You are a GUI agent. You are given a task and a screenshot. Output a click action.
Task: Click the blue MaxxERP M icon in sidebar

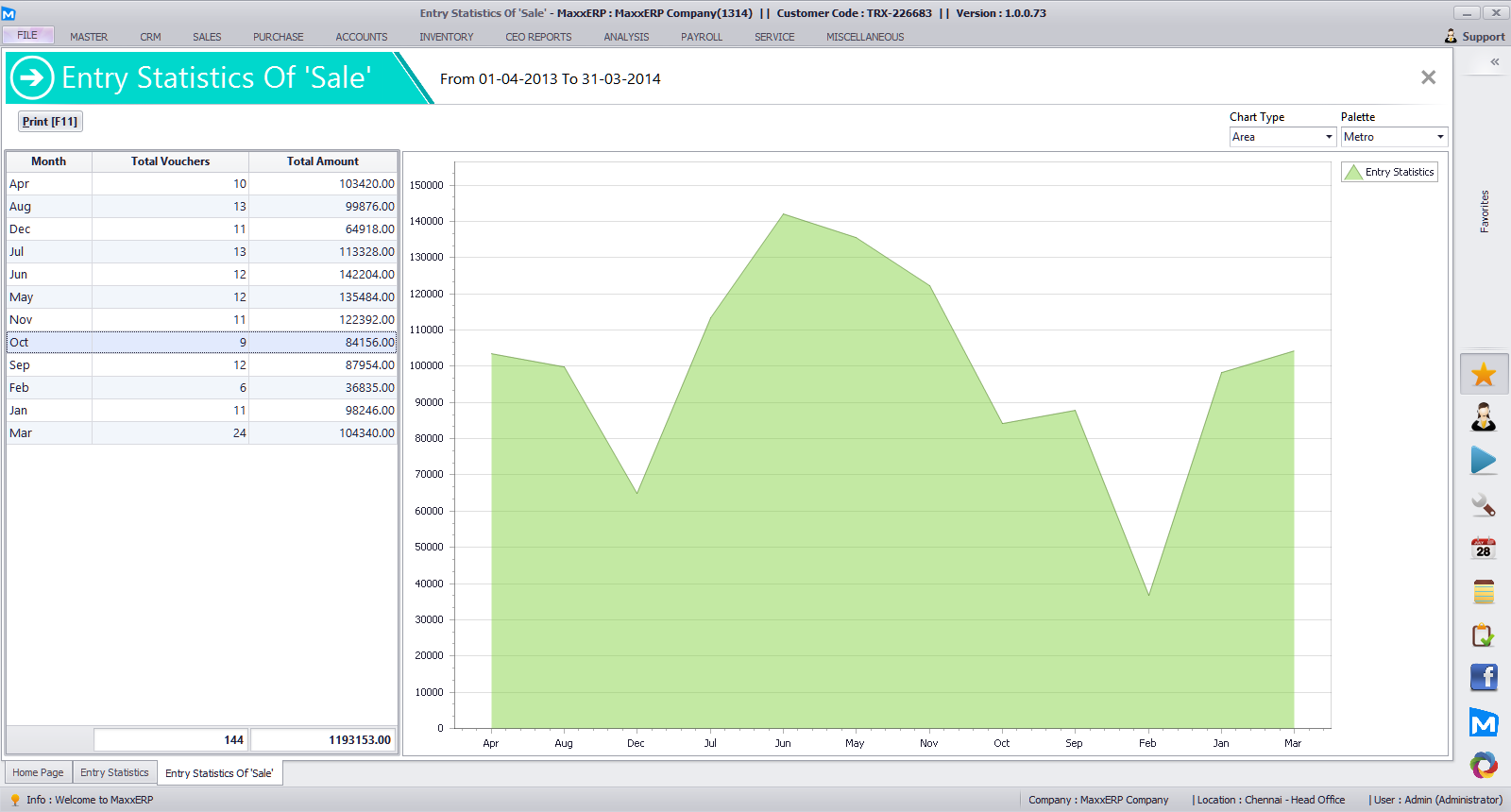click(x=1484, y=723)
